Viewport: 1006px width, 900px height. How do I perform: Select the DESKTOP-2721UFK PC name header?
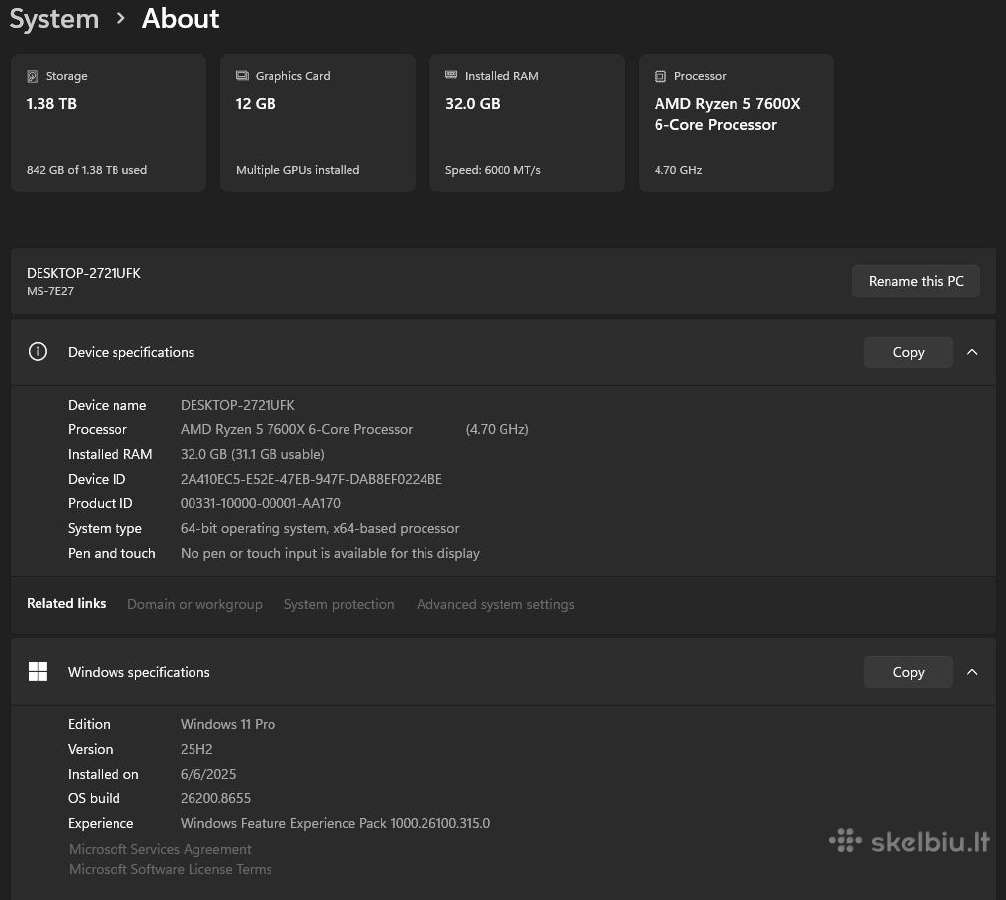coord(83,273)
